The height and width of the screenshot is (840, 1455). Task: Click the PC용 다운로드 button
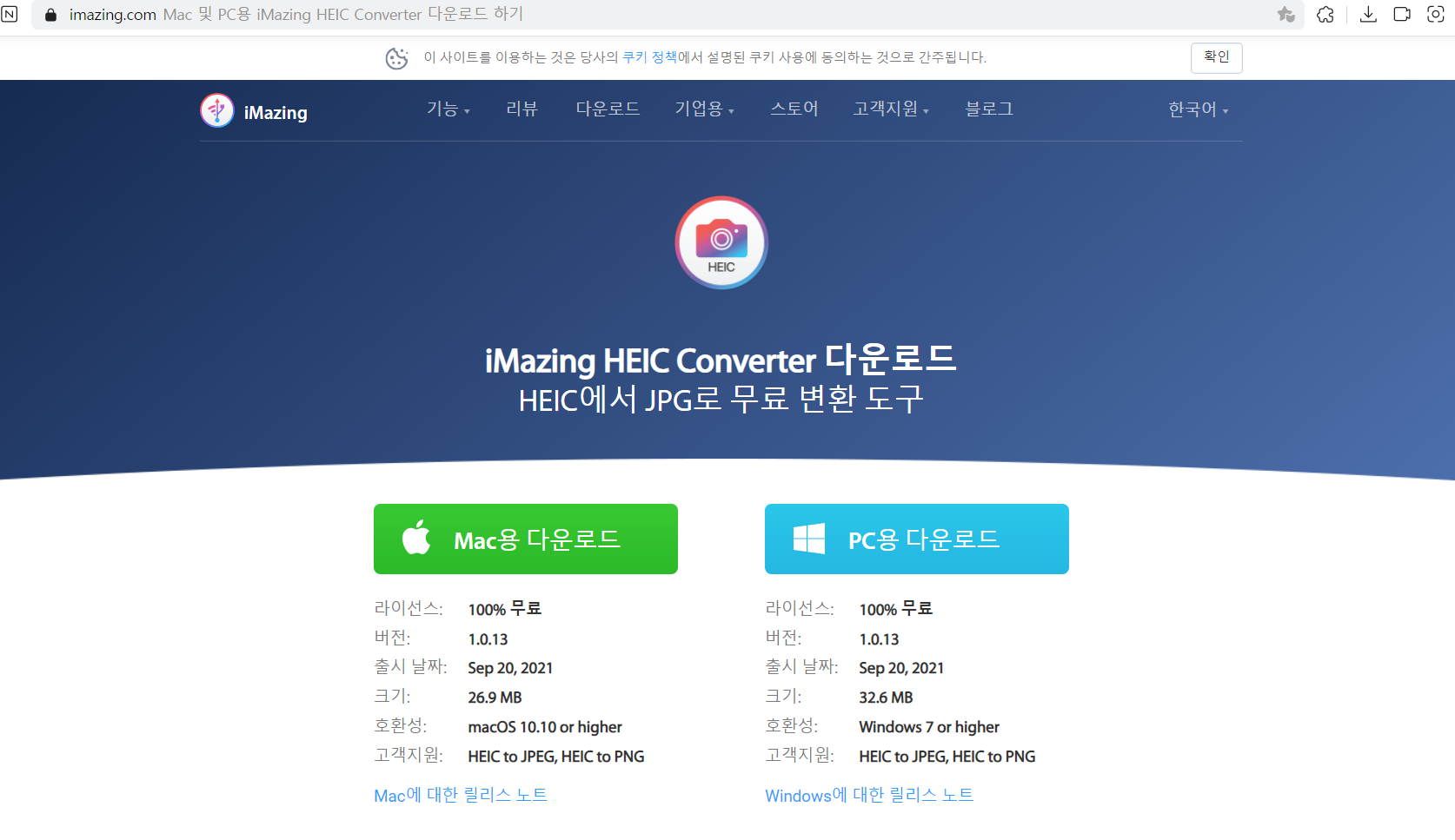[917, 539]
